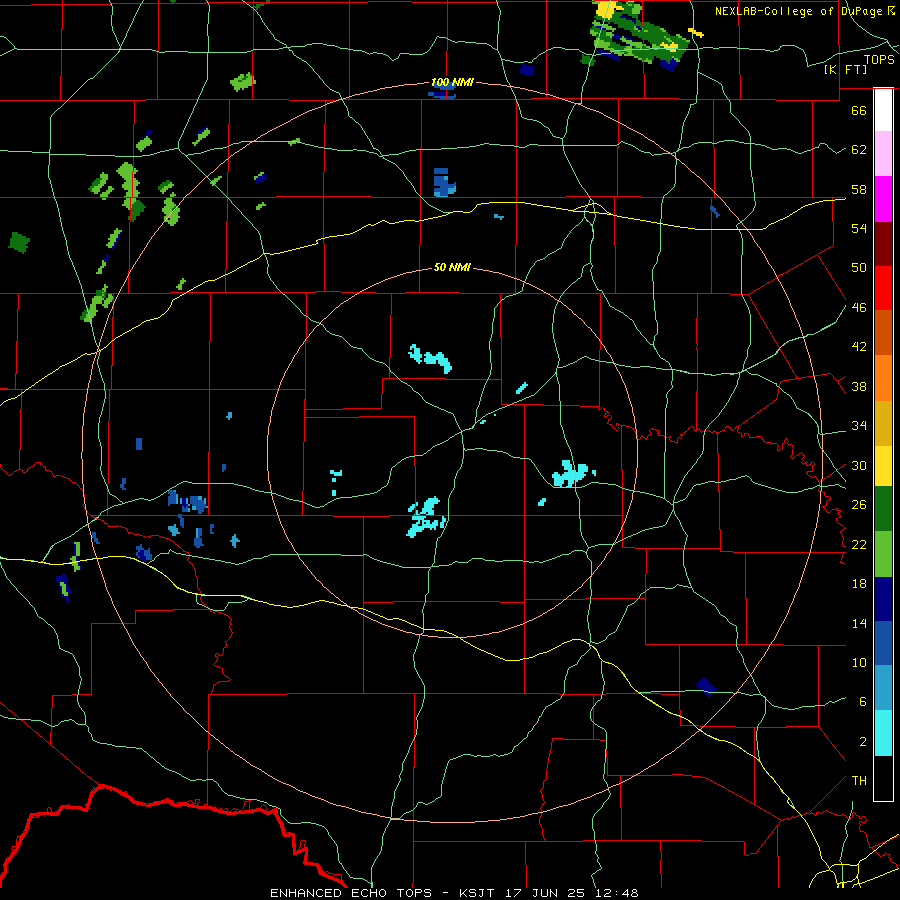Click the "14" legend value
The height and width of the screenshot is (900, 900).
tap(859, 623)
